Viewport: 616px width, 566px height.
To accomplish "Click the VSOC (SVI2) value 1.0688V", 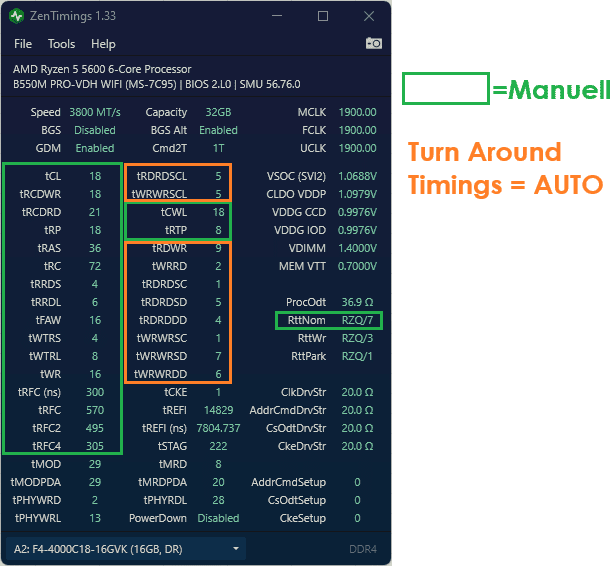I will pos(357,176).
